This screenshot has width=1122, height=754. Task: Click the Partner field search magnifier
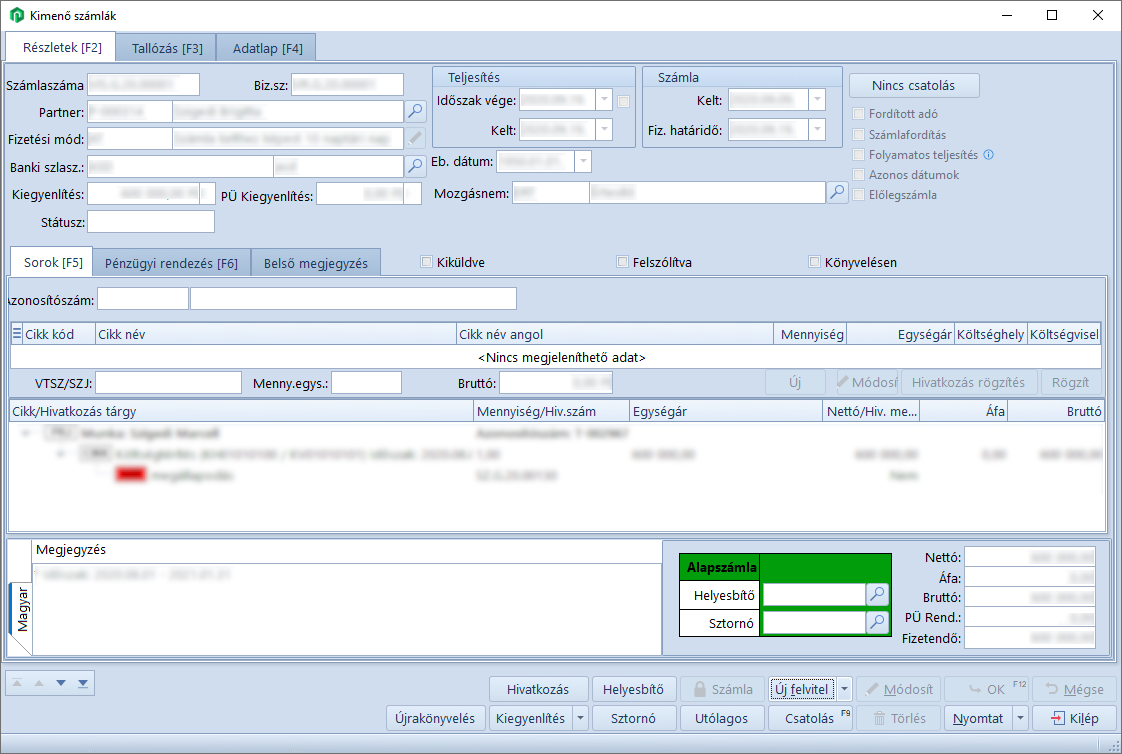tap(416, 111)
